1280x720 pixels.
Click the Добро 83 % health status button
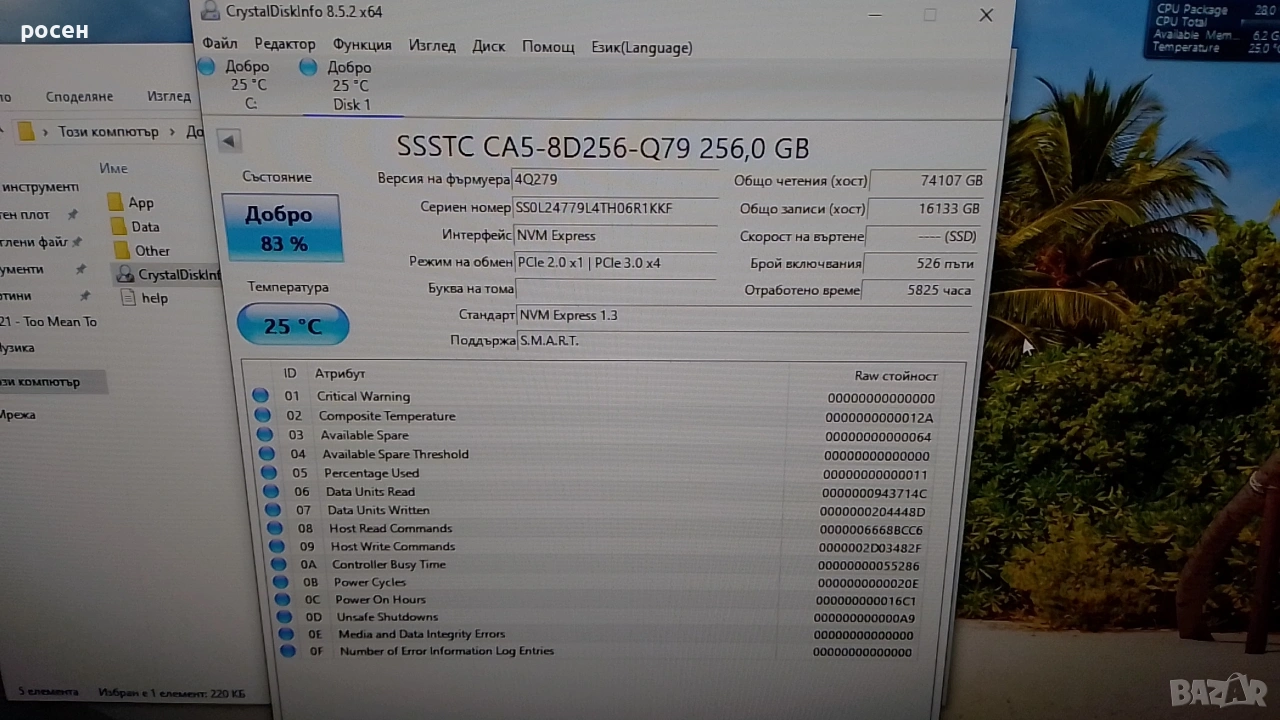(x=281, y=228)
